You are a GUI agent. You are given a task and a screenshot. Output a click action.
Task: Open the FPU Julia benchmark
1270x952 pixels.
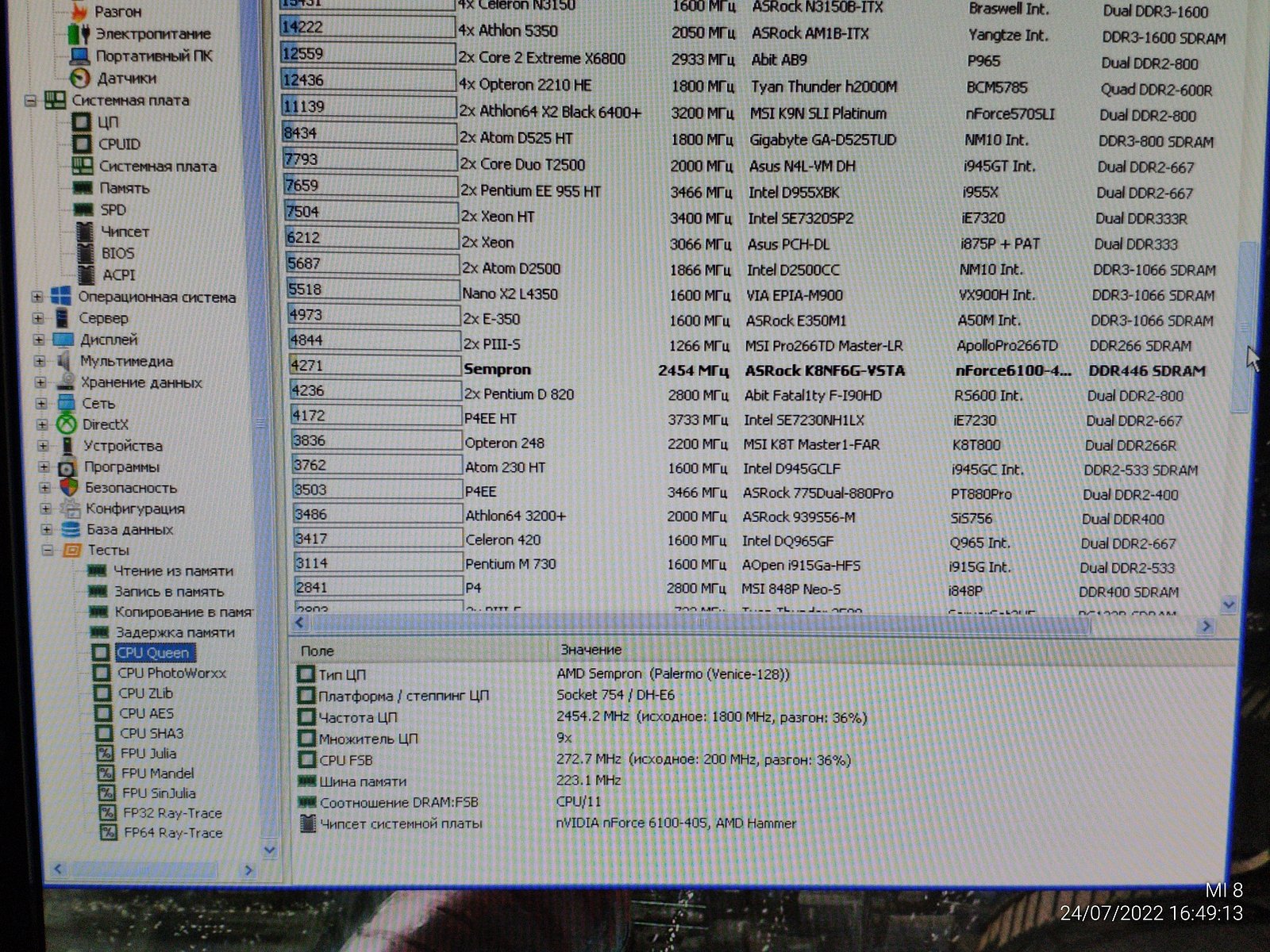[148, 753]
